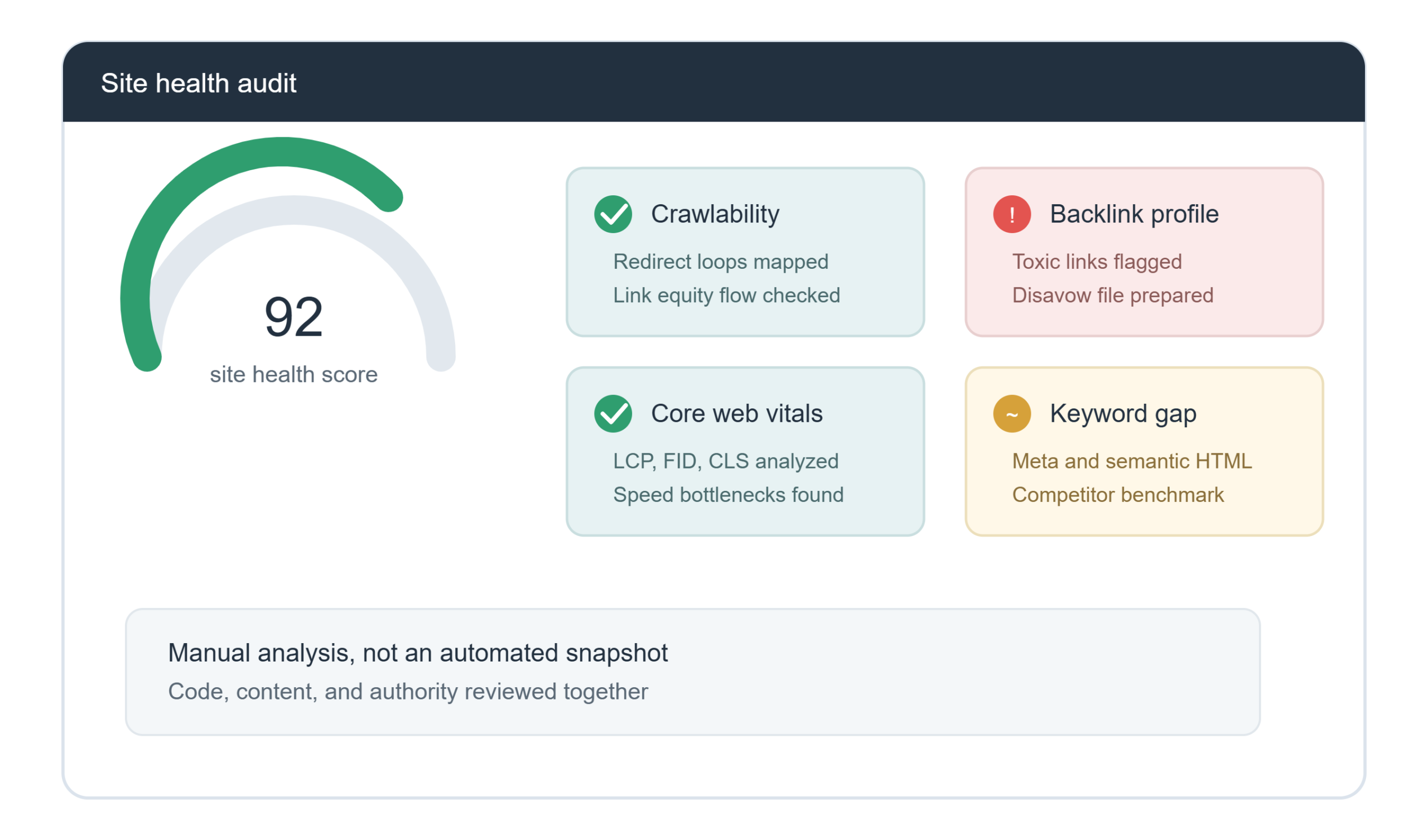Click the 'Link equity flow checked' line
The image size is (1428, 840).
pos(726,295)
